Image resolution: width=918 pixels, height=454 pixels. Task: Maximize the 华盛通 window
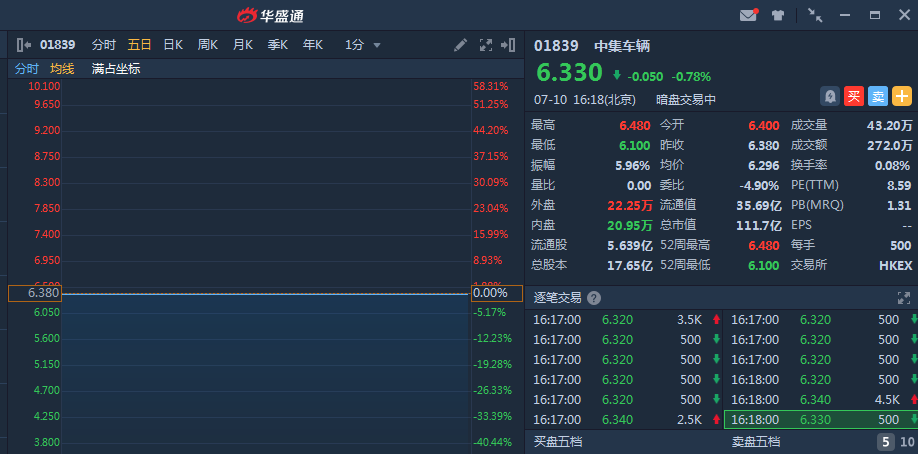click(x=875, y=15)
